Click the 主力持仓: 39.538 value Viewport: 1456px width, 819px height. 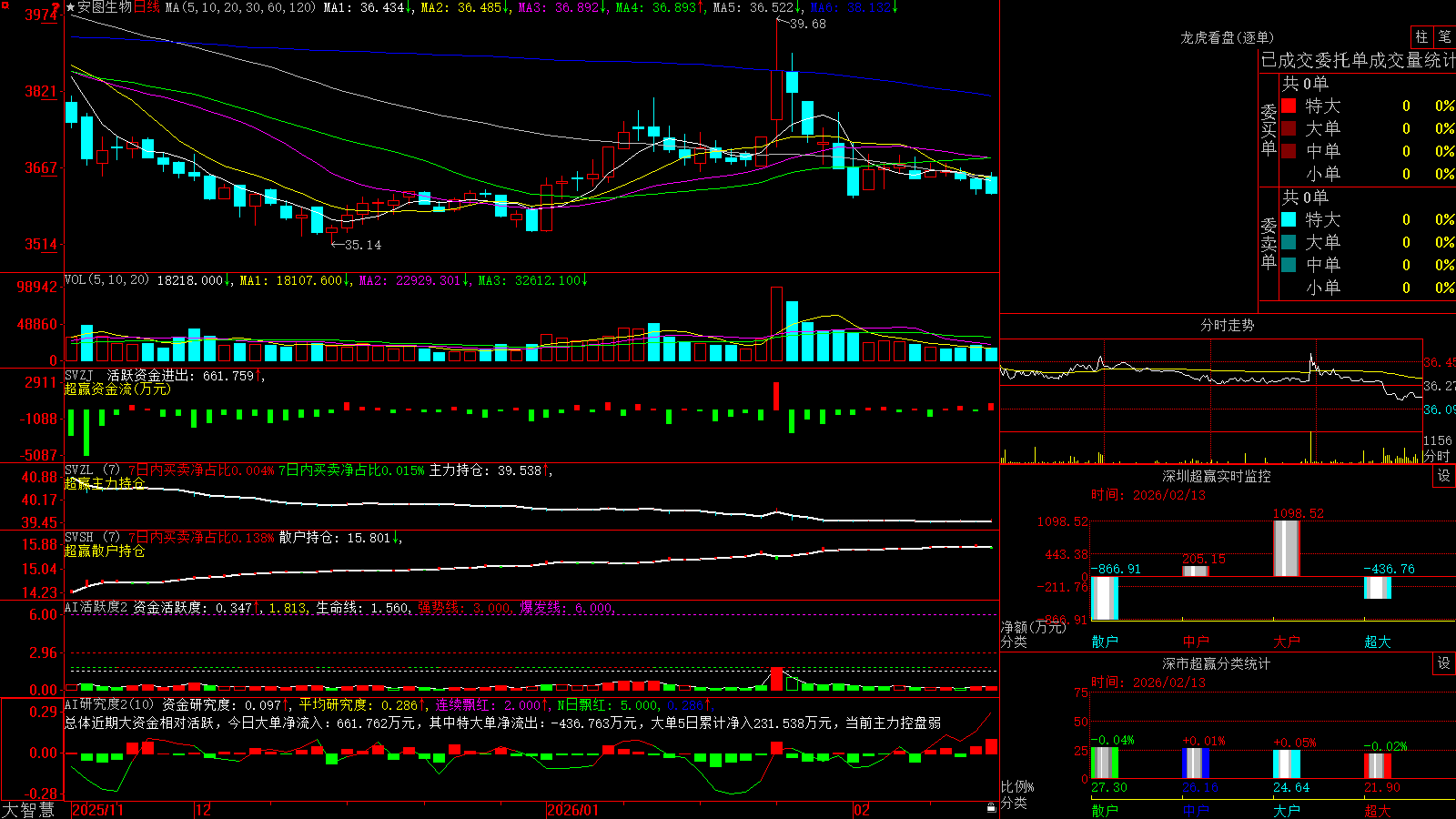point(485,470)
